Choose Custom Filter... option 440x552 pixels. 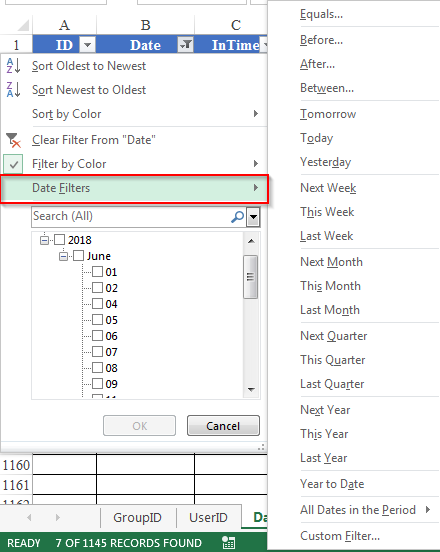click(x=340, y=535)
